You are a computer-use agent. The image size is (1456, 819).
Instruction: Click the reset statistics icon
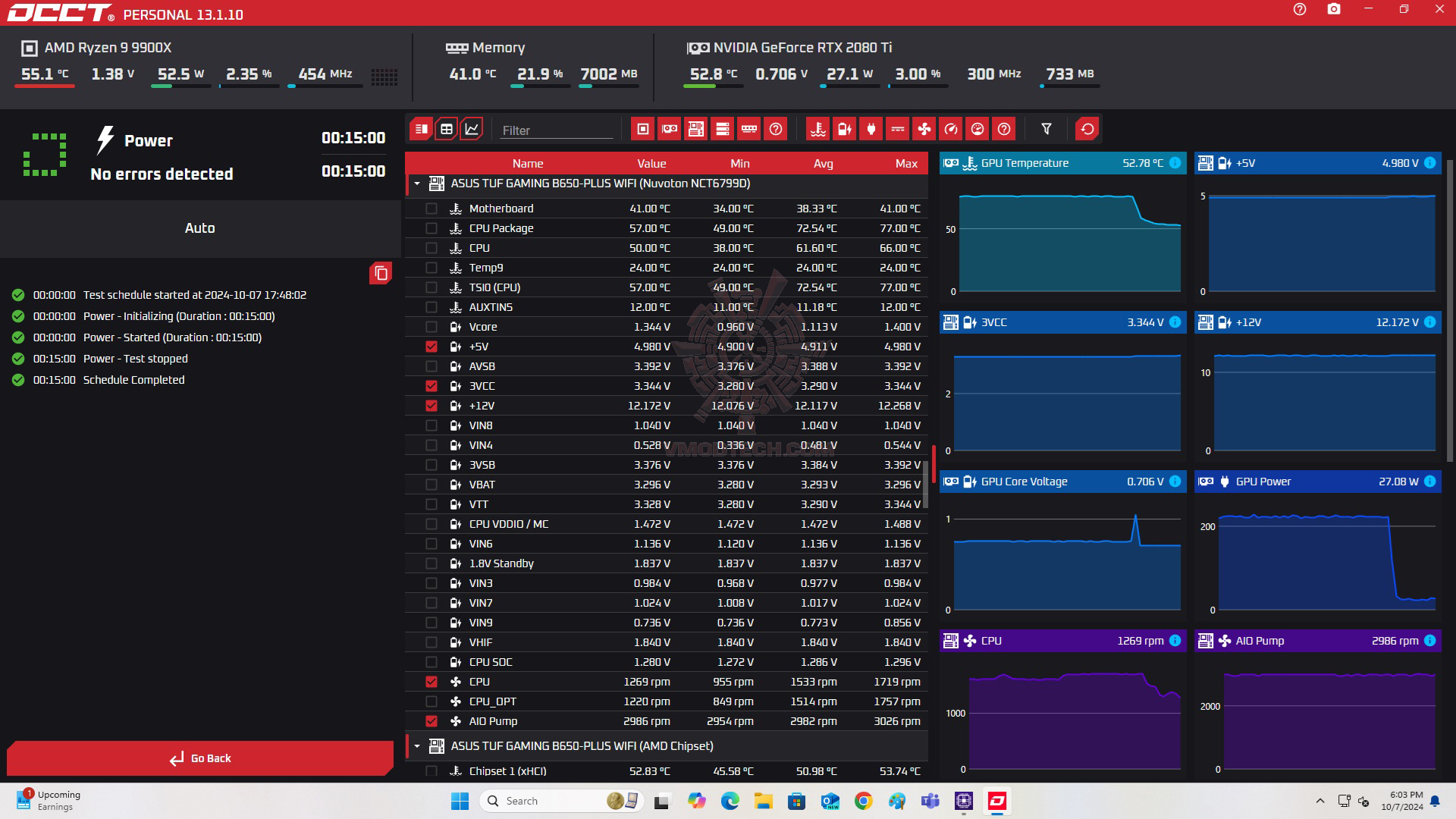1087,129
